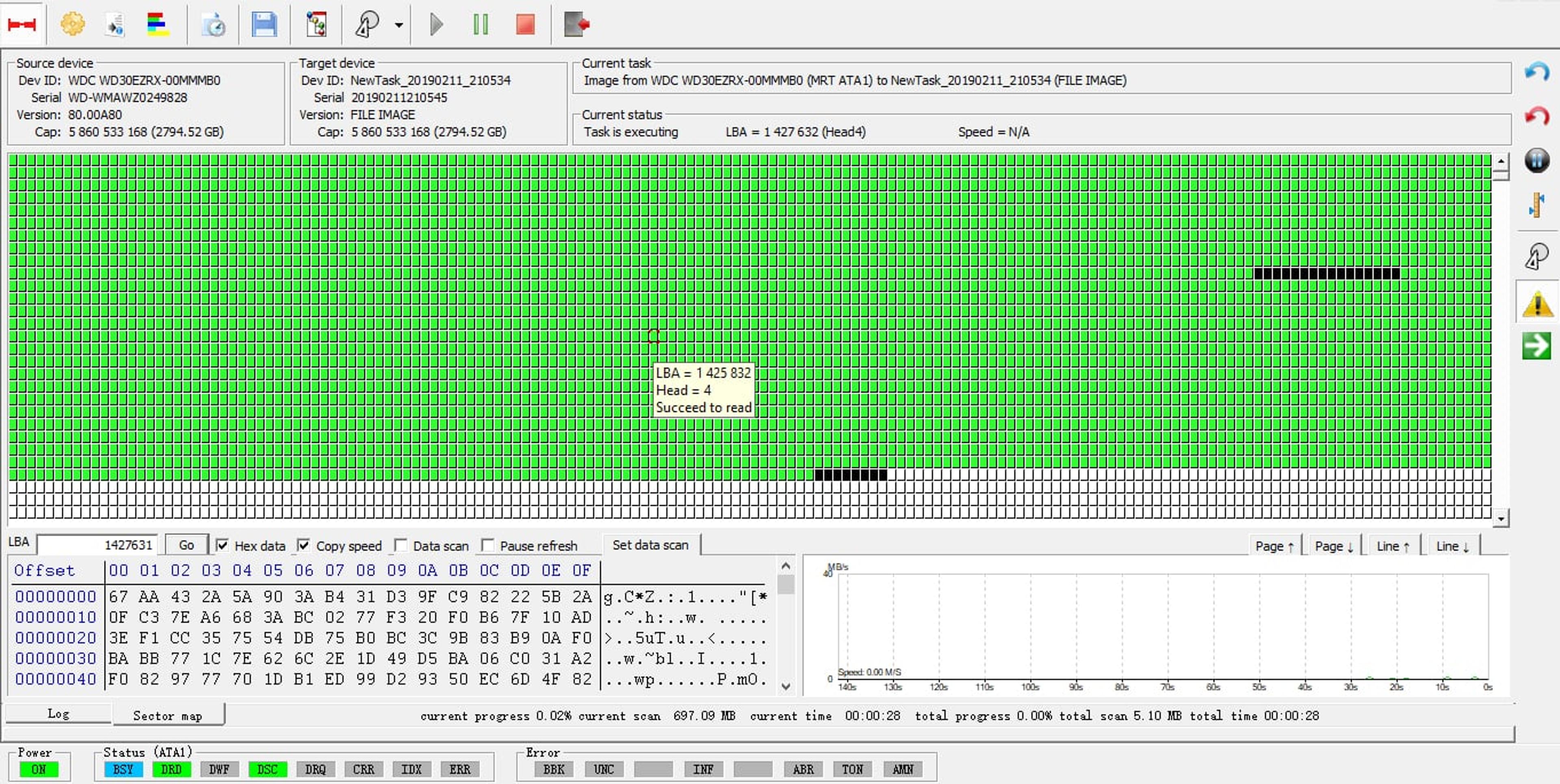Click the Page up button

(1275, 546)
